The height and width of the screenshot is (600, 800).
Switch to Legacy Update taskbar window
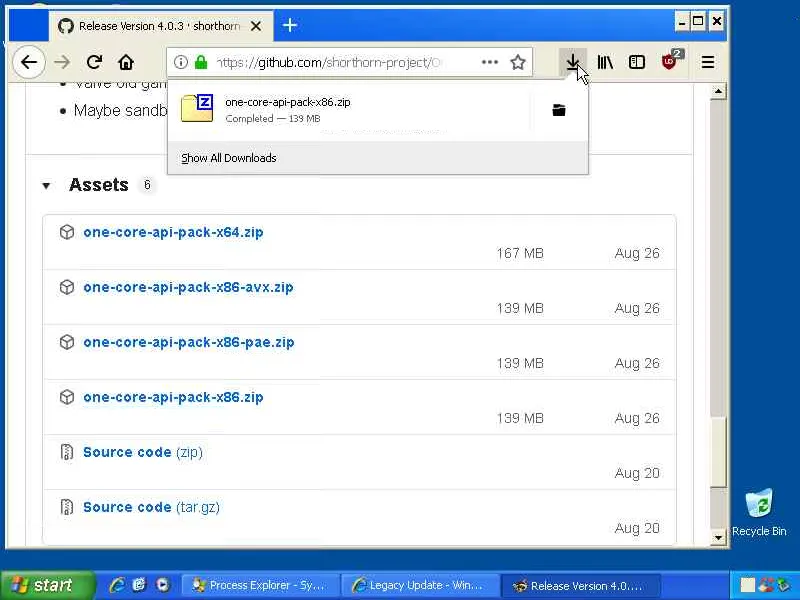[419, 585]
